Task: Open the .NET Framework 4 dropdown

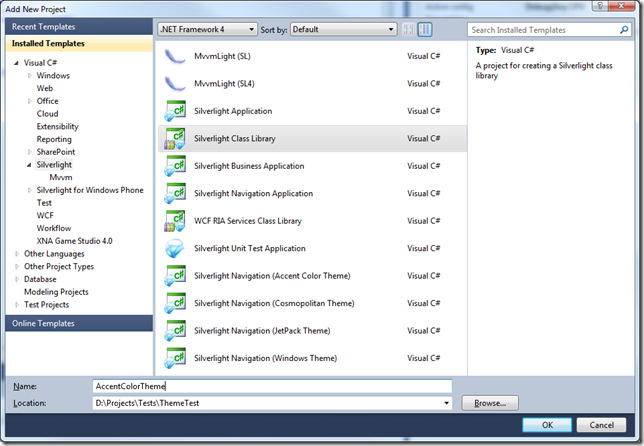Action: [x=207, y=30]
